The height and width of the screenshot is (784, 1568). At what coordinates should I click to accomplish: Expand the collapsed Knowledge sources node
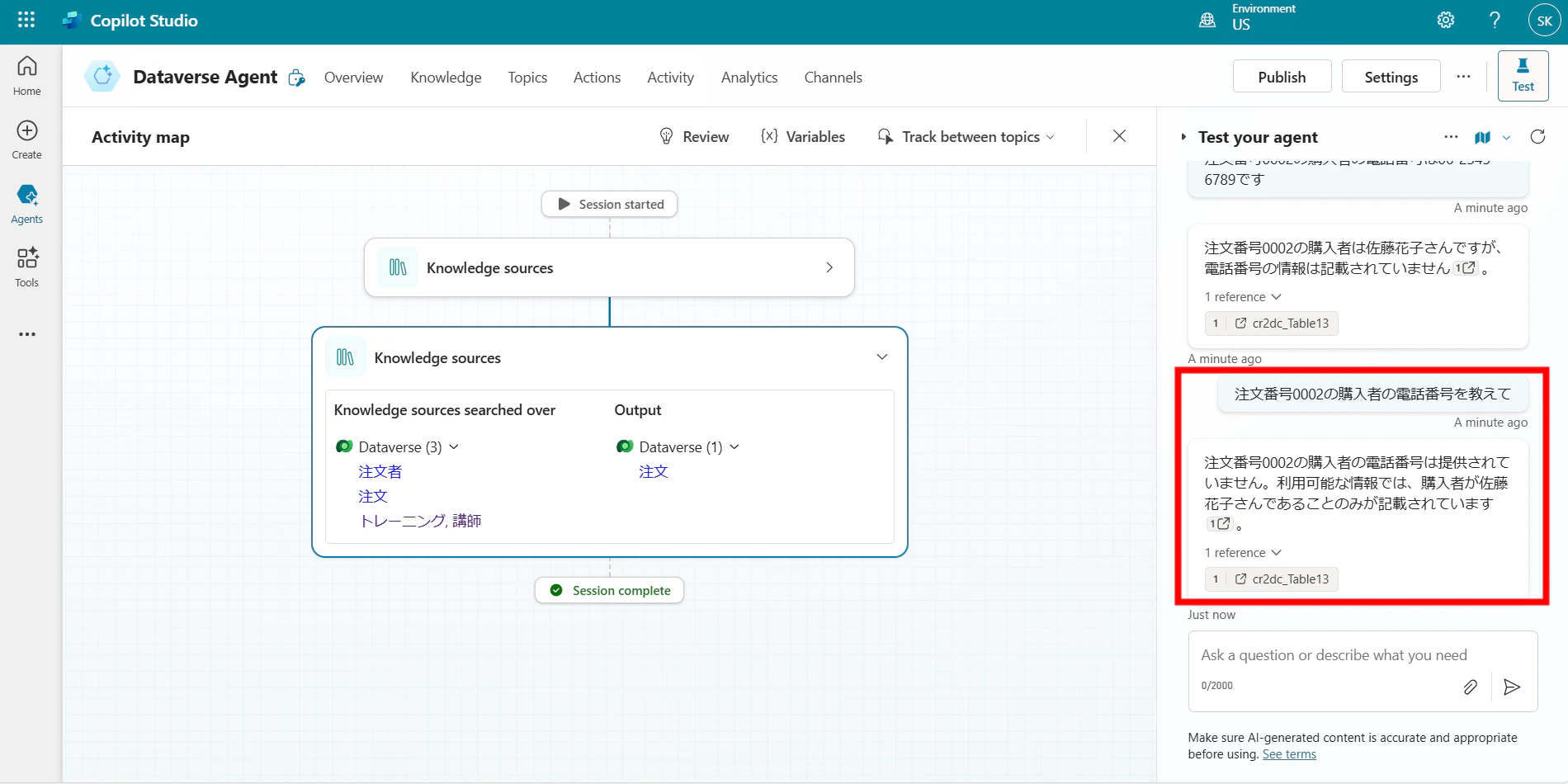coord(829,267)
